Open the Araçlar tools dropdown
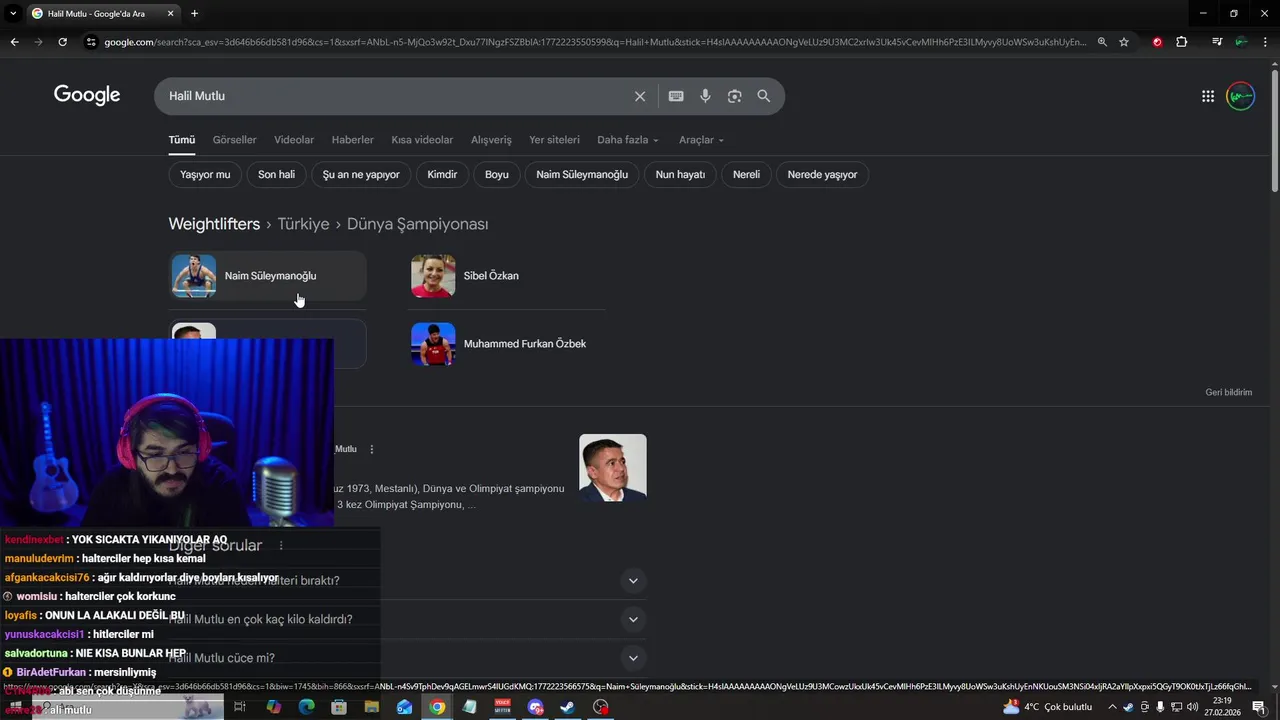Screen dimensions: 1280x720 click(x=701, y=140)
